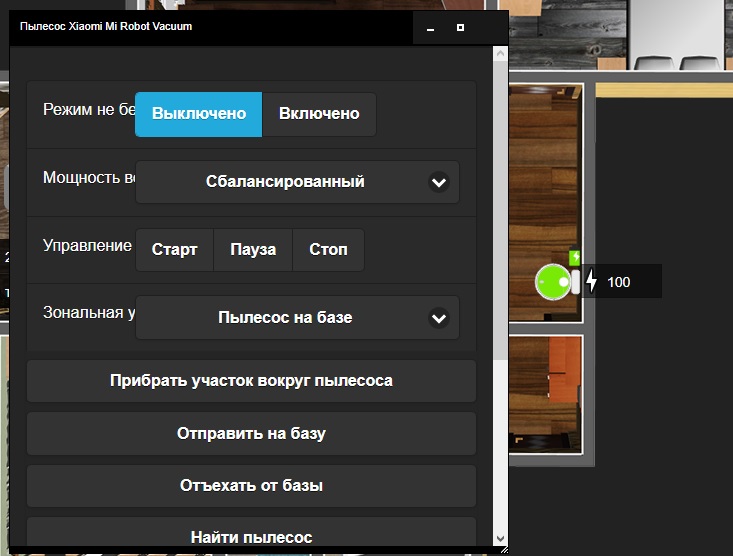Click the 'Старт' button

tap(174, 250)
